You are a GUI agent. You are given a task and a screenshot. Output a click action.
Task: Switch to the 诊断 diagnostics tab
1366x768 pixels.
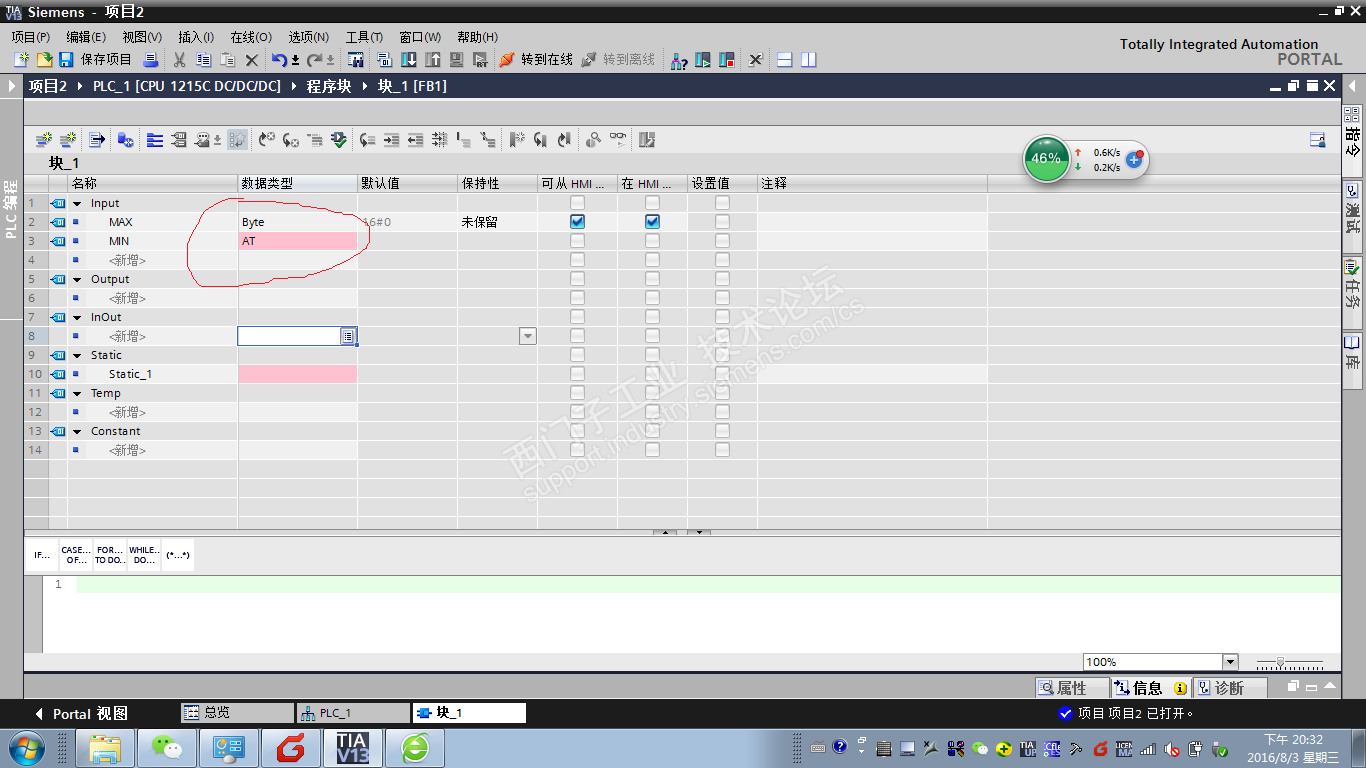(x=1230, y=688)
